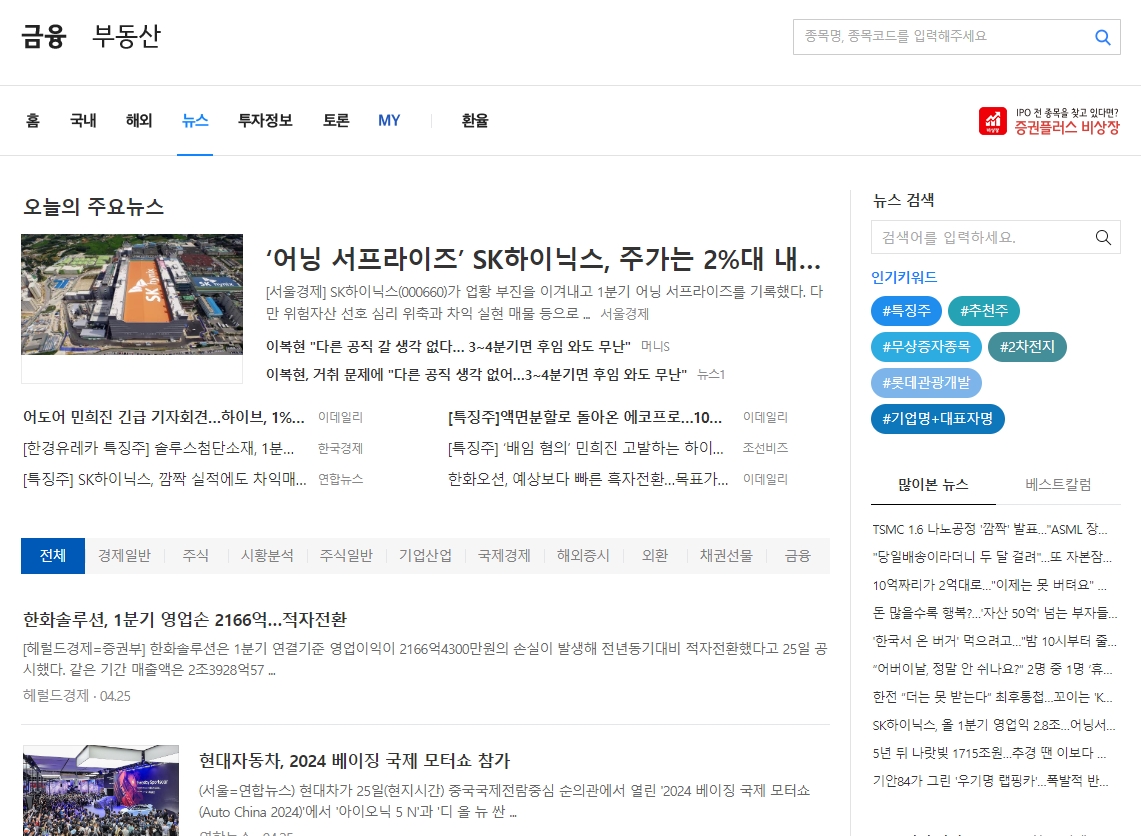Select the 기업산업 category tab

point(425,556)
